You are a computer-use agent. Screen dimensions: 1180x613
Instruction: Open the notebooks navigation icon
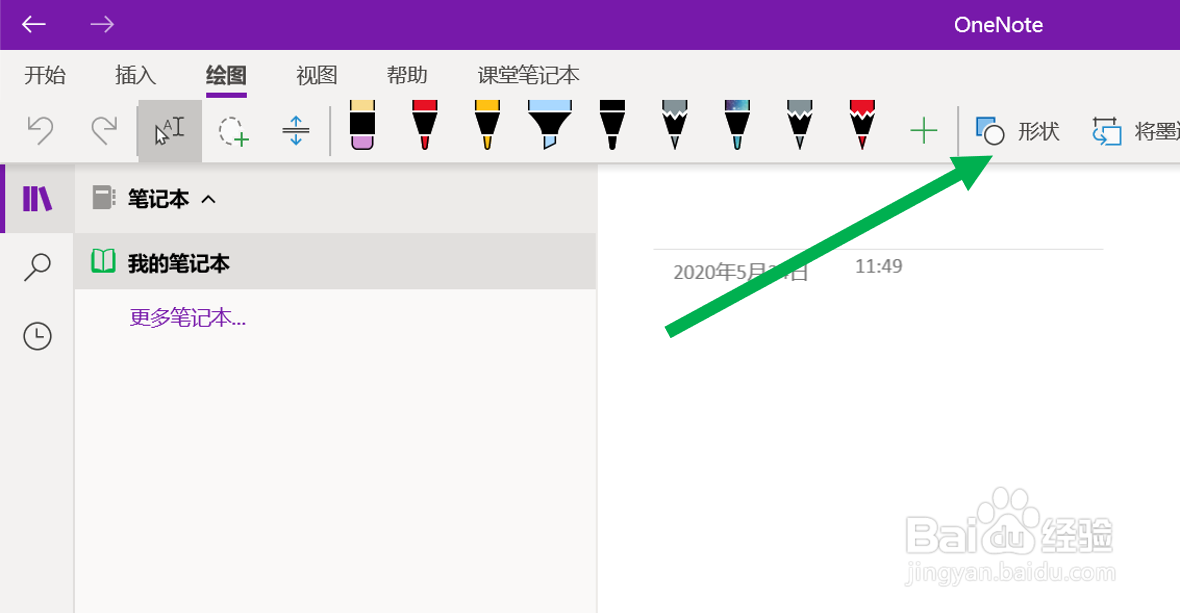[x=37, y=199]
